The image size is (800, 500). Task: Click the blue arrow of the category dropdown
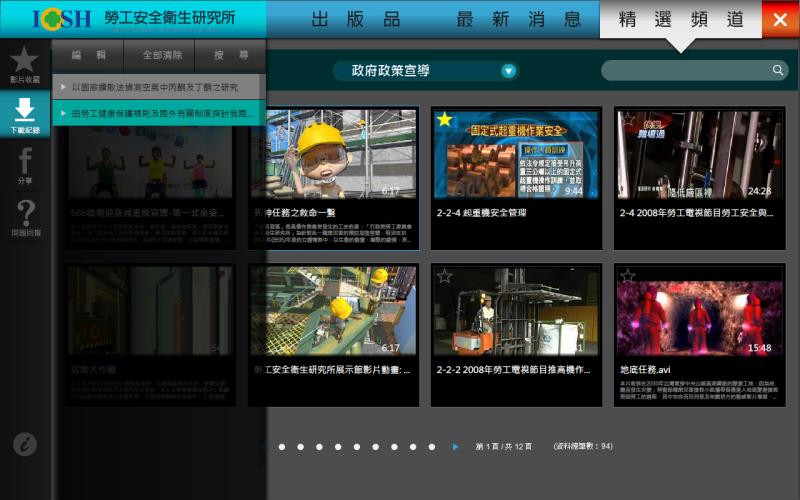pos(508,71)
